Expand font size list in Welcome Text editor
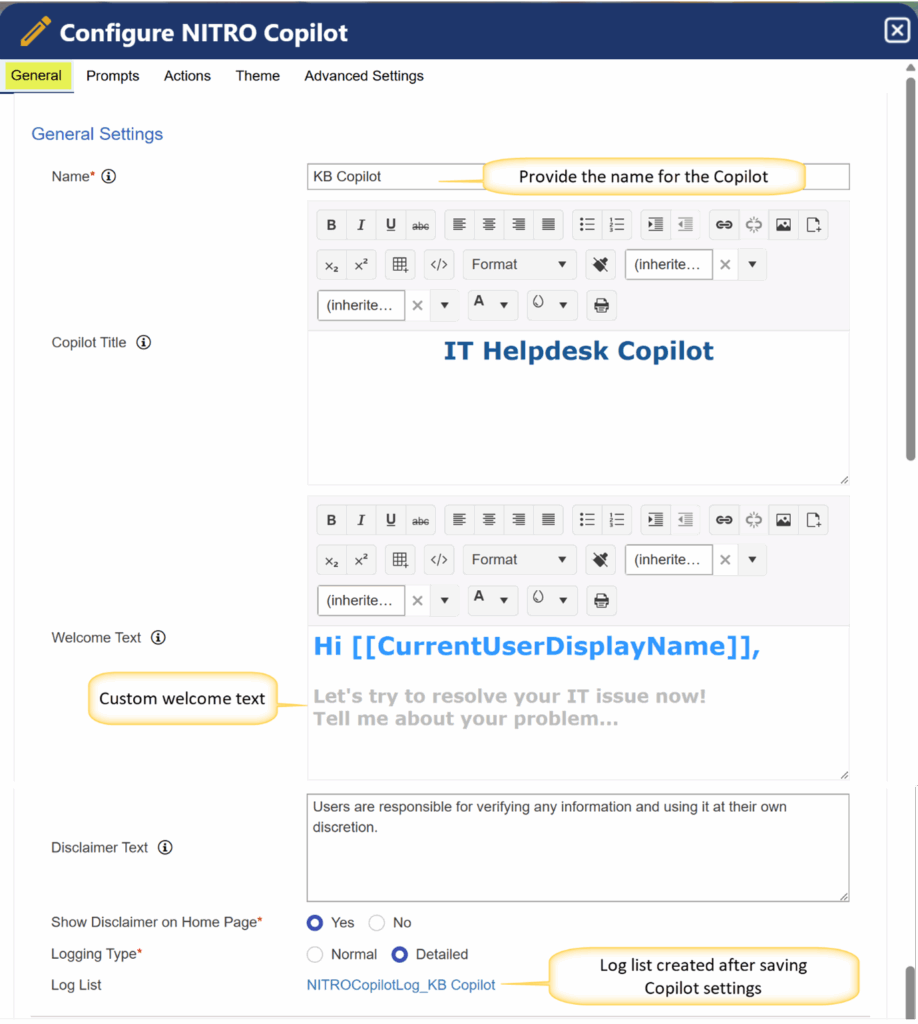The height and width of the screenshot is (1024, 918). tap(445, 600)
